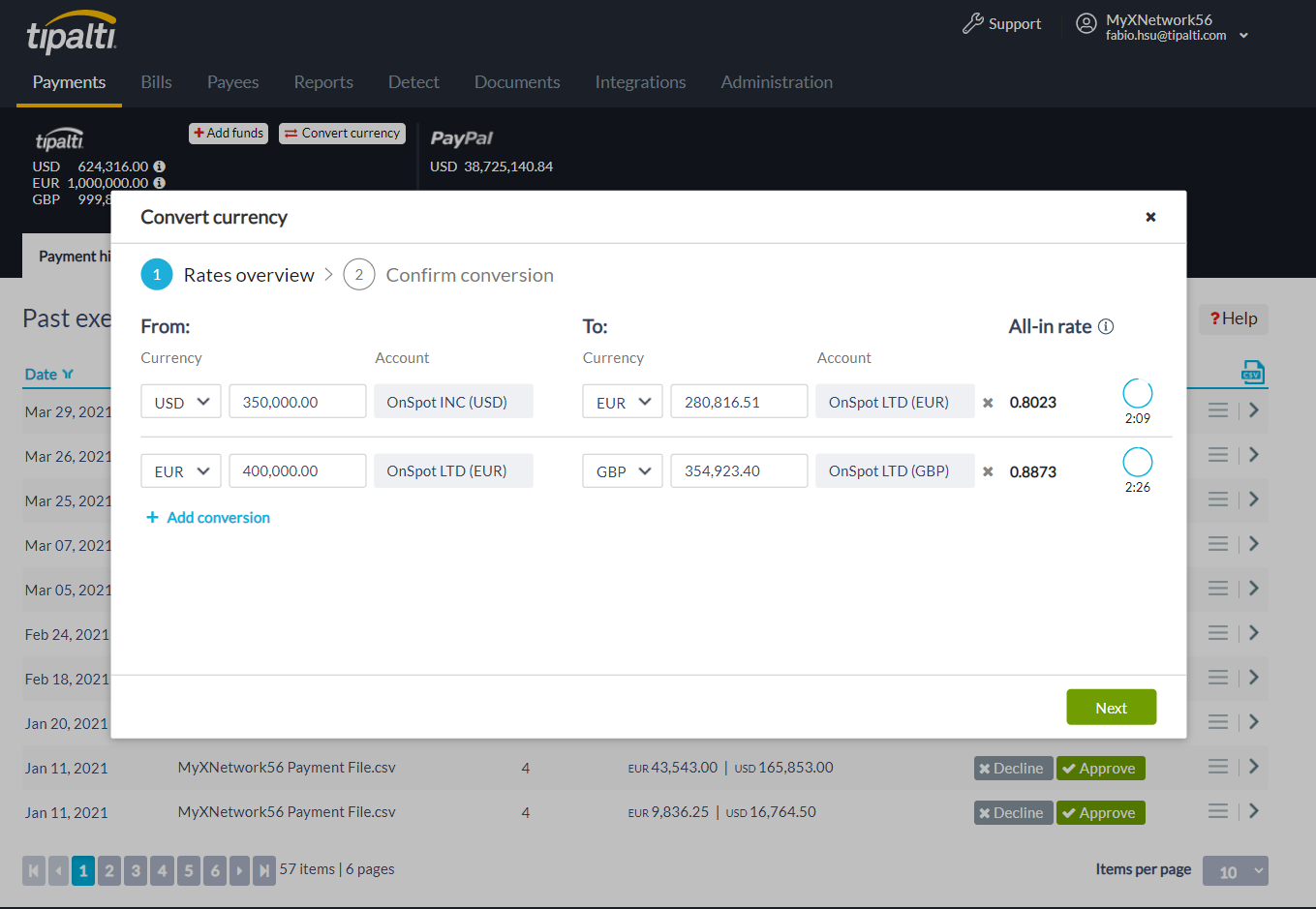The image size is (1316, 909).
Task: Open the Reports tab
Action: [x=323, y=82]
